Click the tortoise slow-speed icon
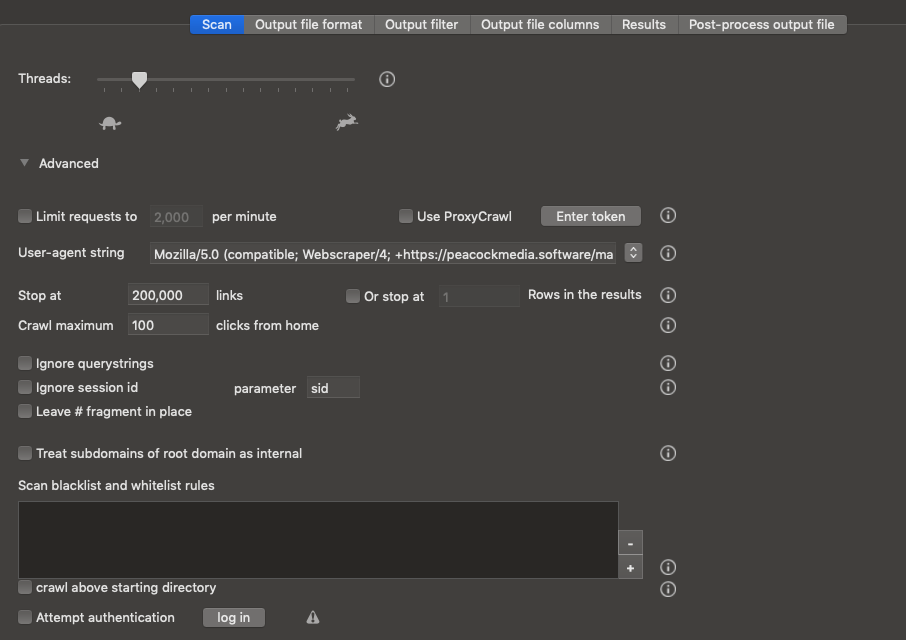Viewport: 906px width, 640px height. 110,123
